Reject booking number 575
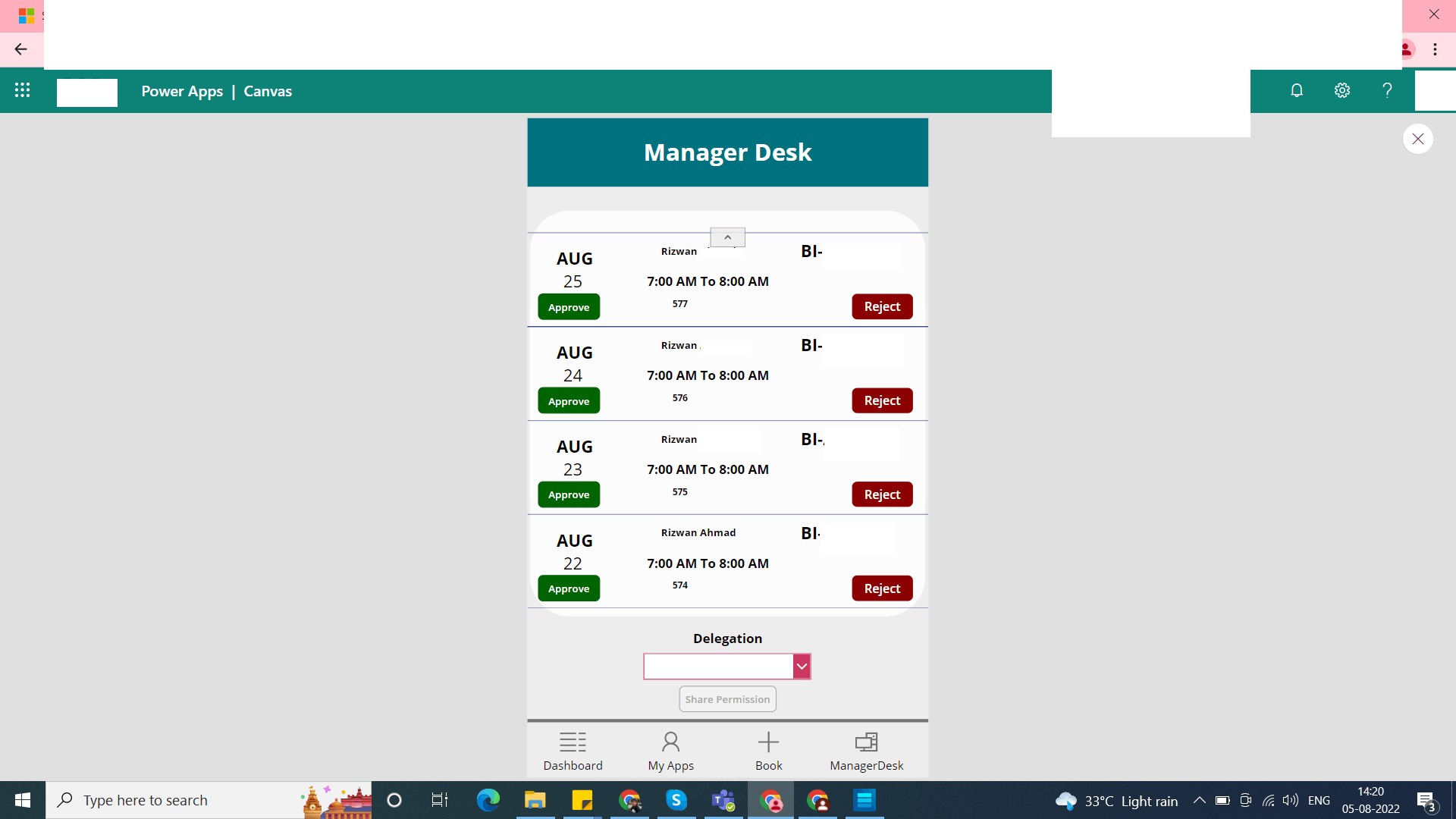This screenshot has width=1456, height=819. point(882,494)
